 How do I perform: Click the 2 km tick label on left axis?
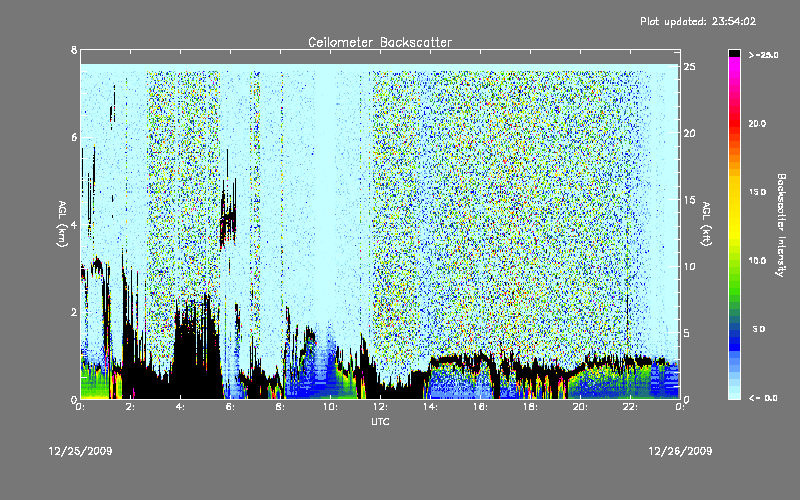74,312
